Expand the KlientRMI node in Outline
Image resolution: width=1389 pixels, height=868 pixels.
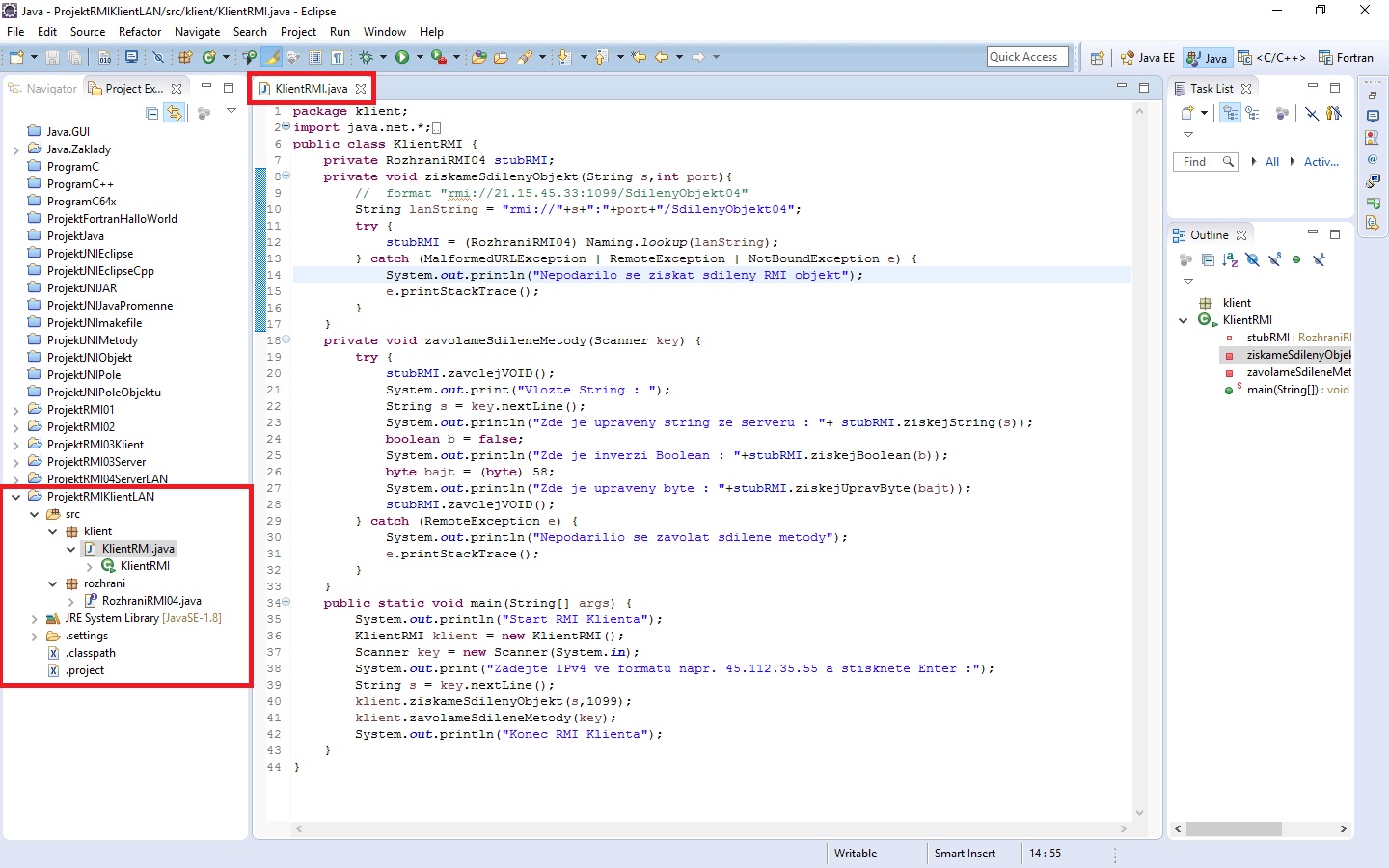pyautogui.click(x=1185, y=319)
